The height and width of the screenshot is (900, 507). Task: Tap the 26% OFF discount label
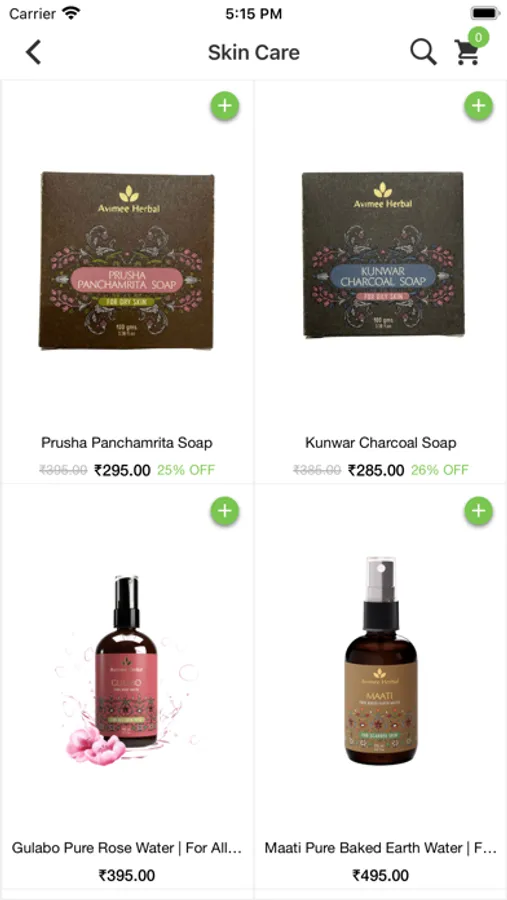(x=440, y=470)
